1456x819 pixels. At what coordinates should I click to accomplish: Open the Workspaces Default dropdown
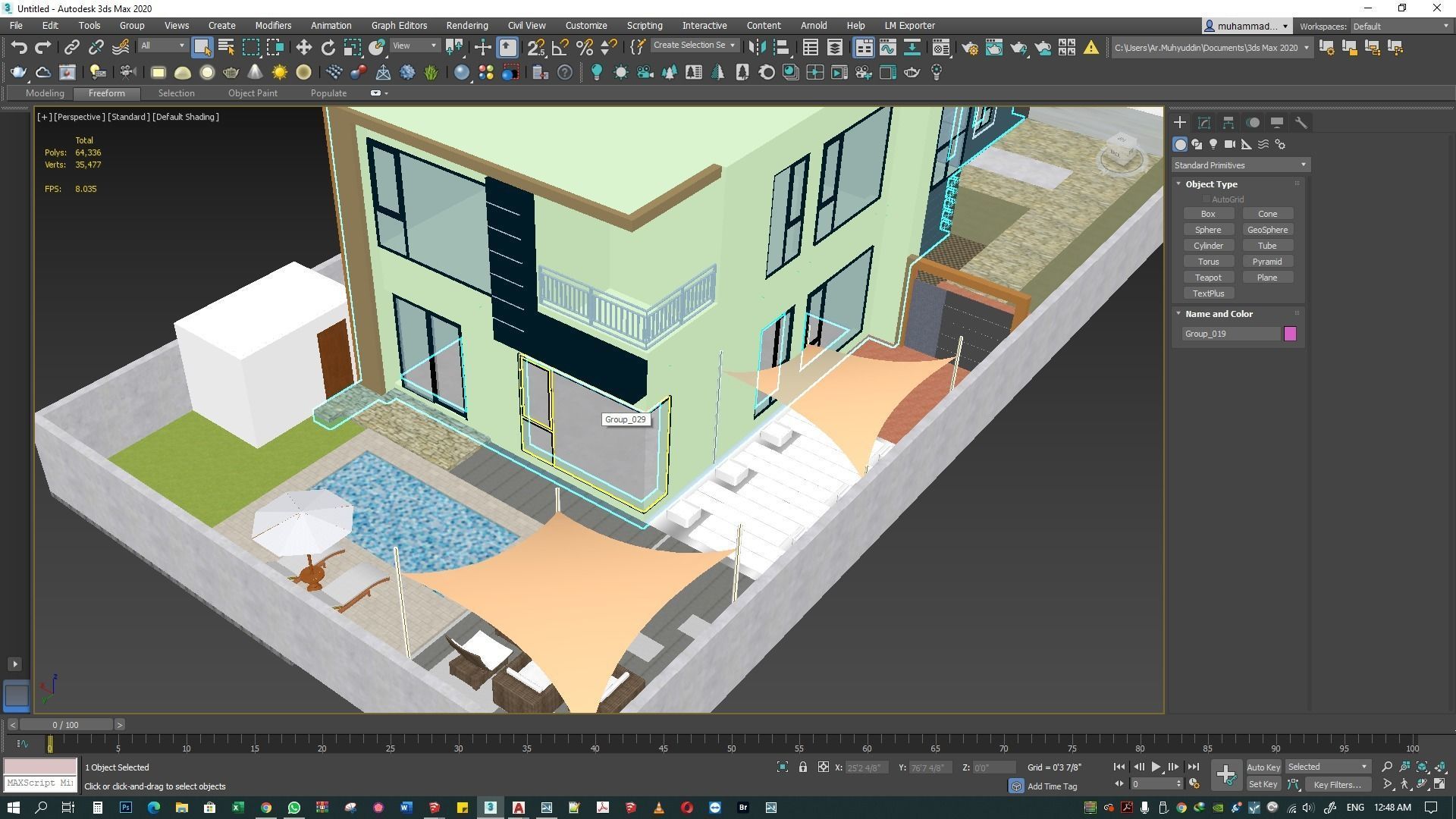[x=1400, y=27]
